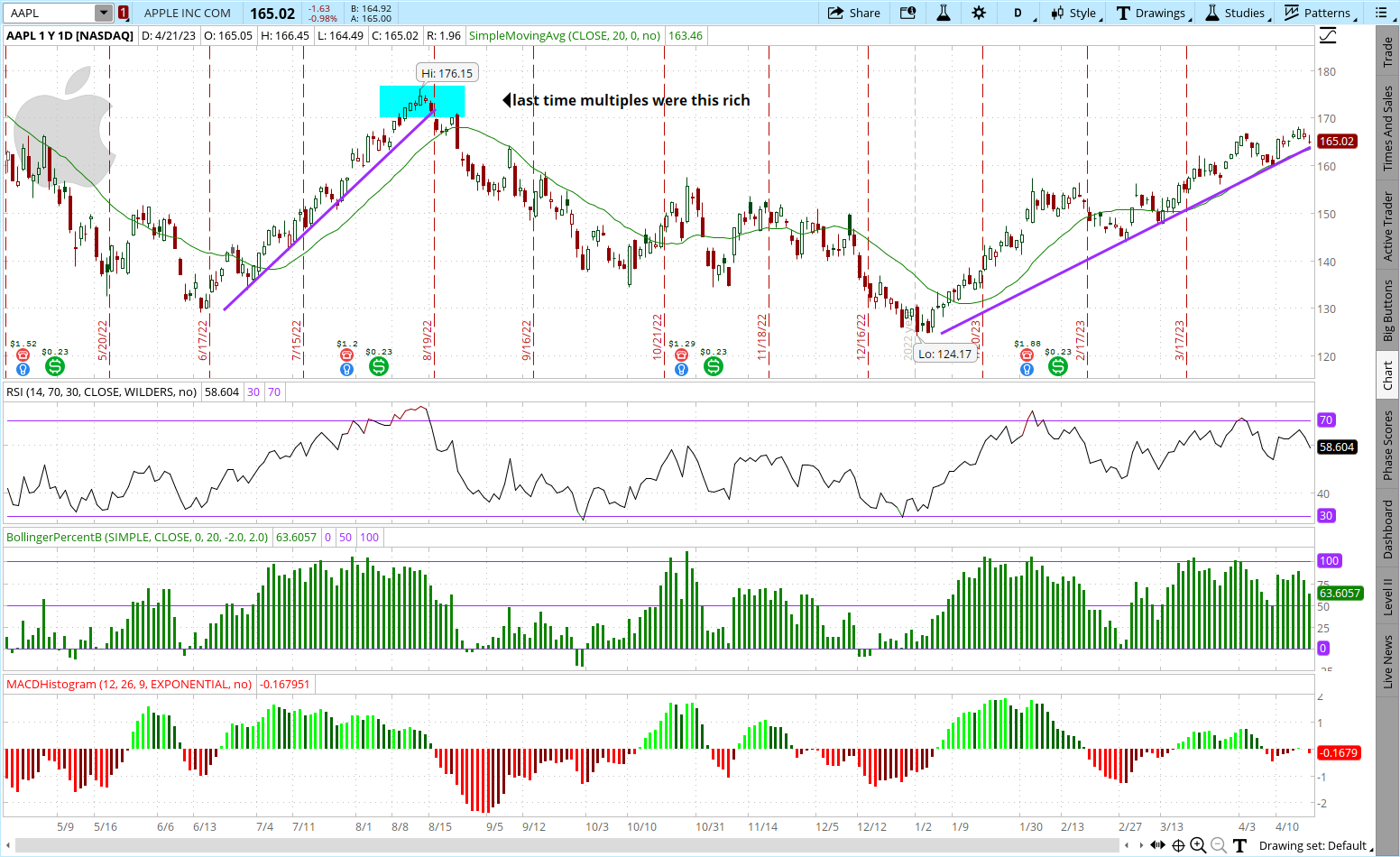
Task: Open the flask icon beside Share toolbar
Action: tap(944, 13)
